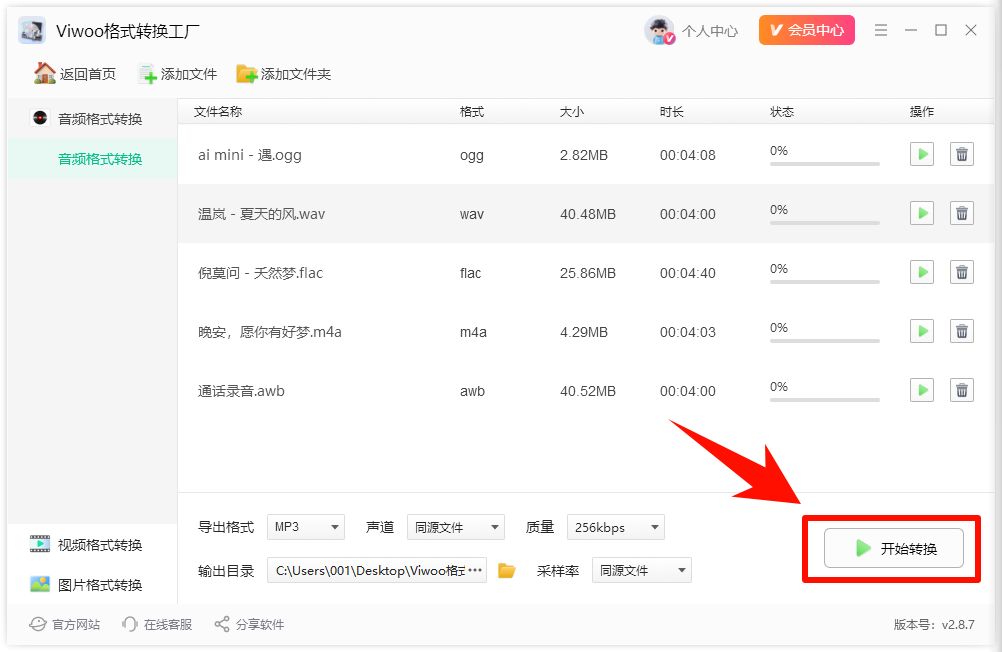Click 分享软件 share link
The height and width of the screenshot is (652, 1002).
tap(249, 624)
